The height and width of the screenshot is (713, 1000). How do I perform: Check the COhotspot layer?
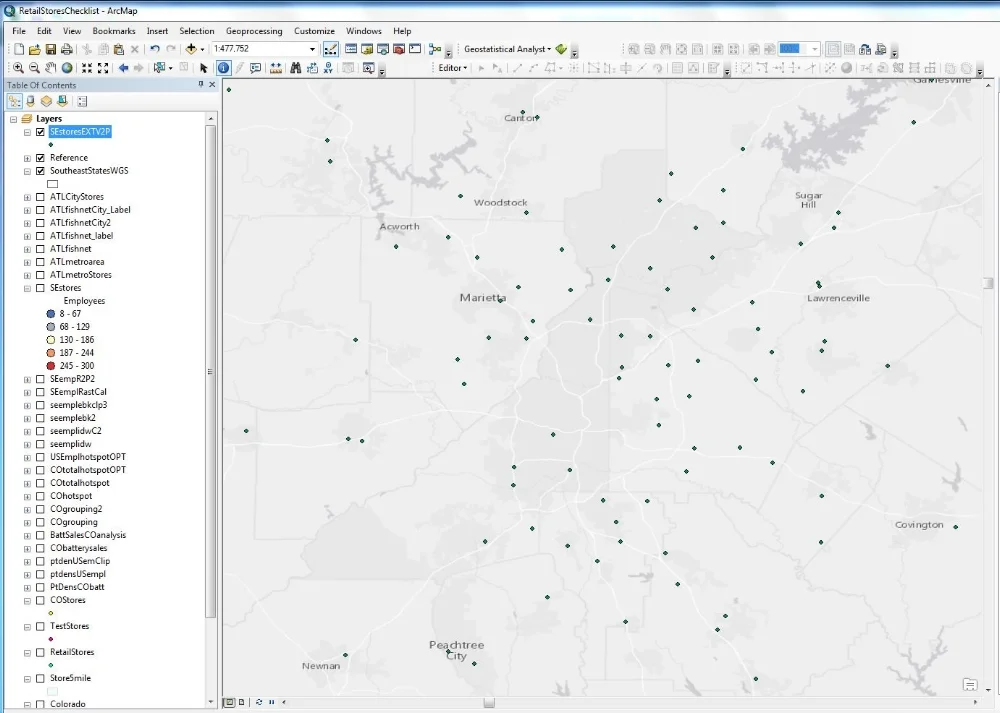click(40, 496)
